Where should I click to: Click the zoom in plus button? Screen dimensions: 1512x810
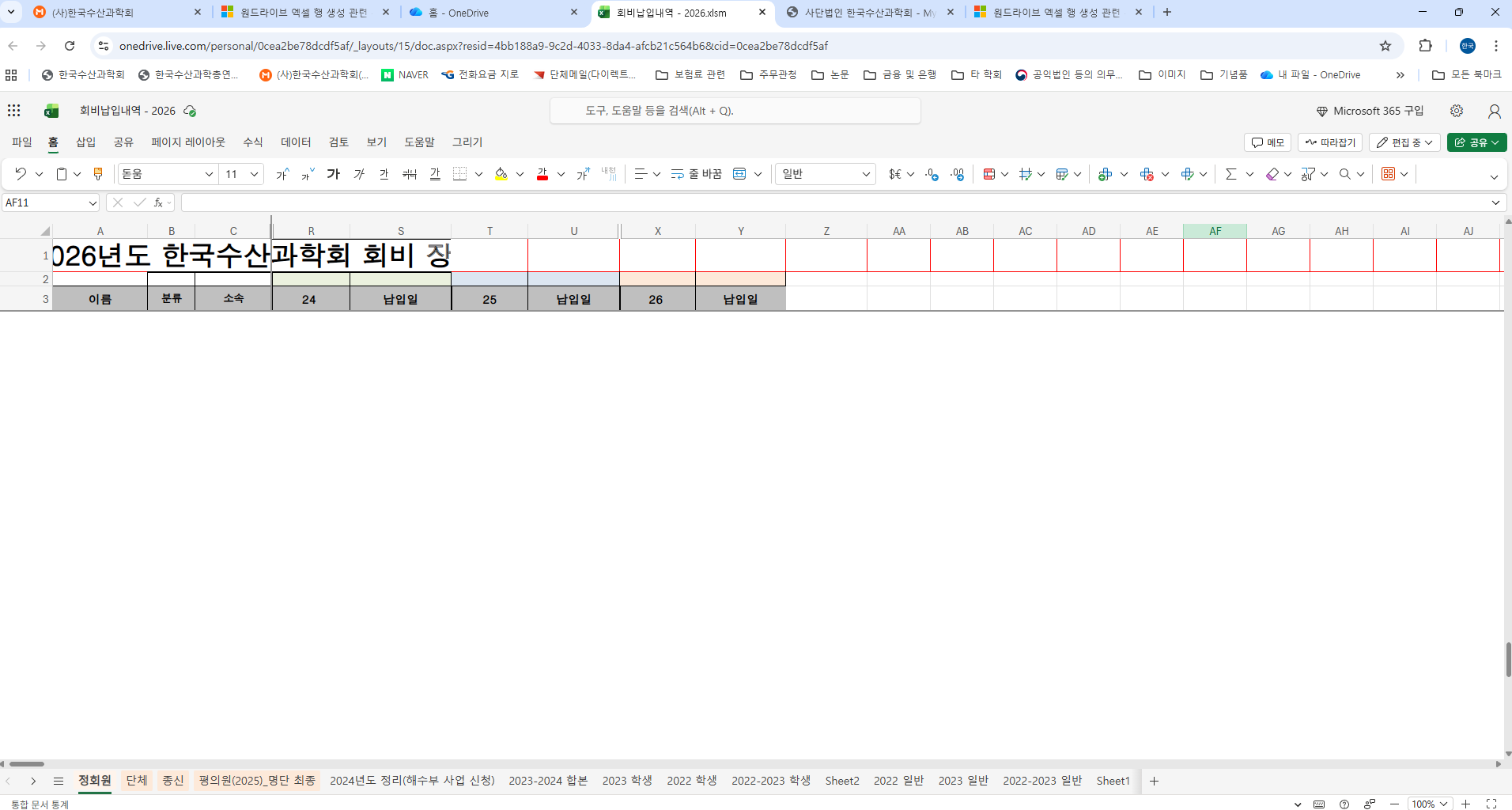coord(1465,804)
